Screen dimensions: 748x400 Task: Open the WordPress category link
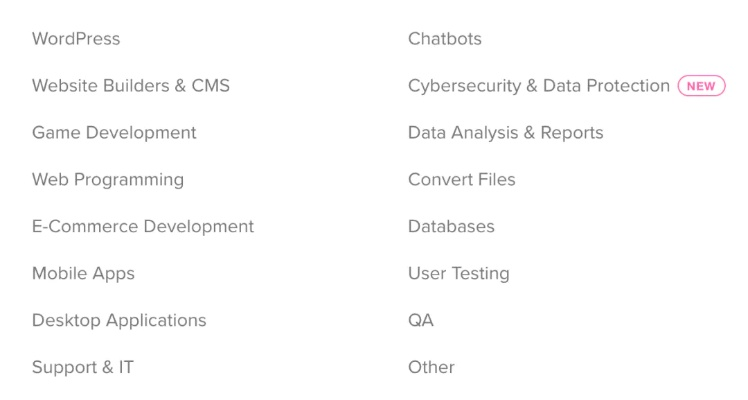[76, 39]
